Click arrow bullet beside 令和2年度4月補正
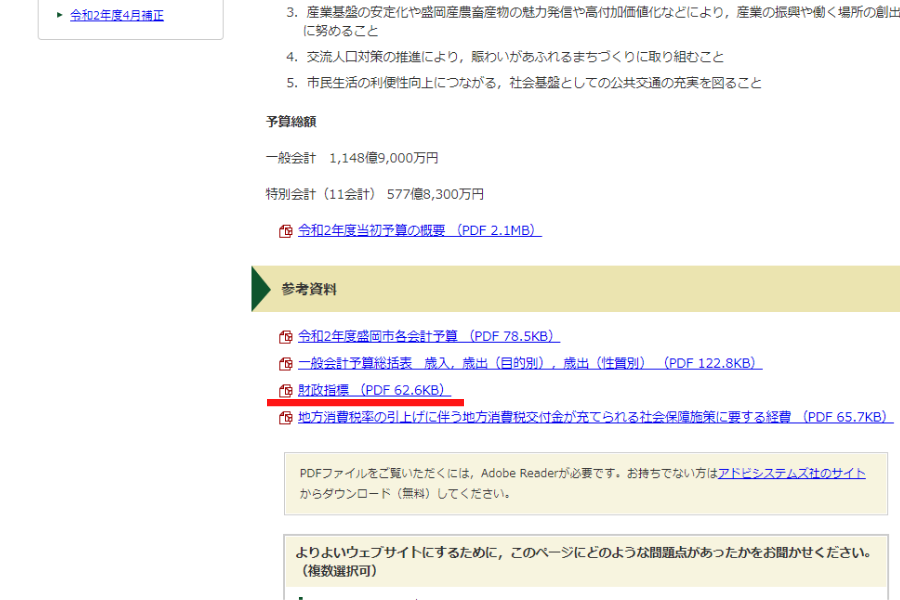900x600 pixels. tap(60, 15)
